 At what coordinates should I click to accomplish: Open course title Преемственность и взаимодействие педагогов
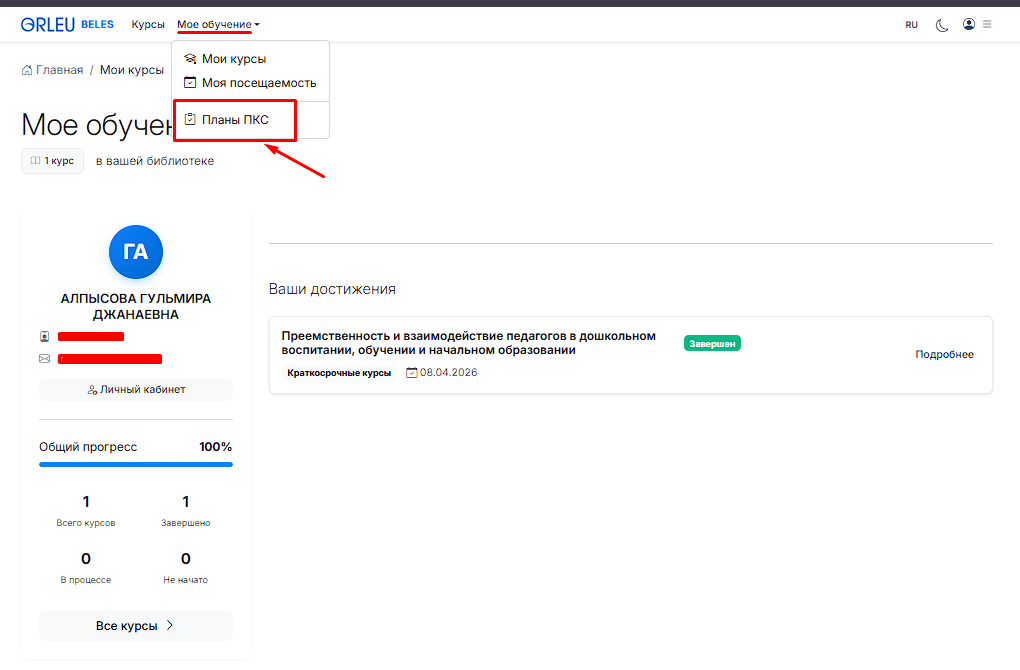[468, 343]
